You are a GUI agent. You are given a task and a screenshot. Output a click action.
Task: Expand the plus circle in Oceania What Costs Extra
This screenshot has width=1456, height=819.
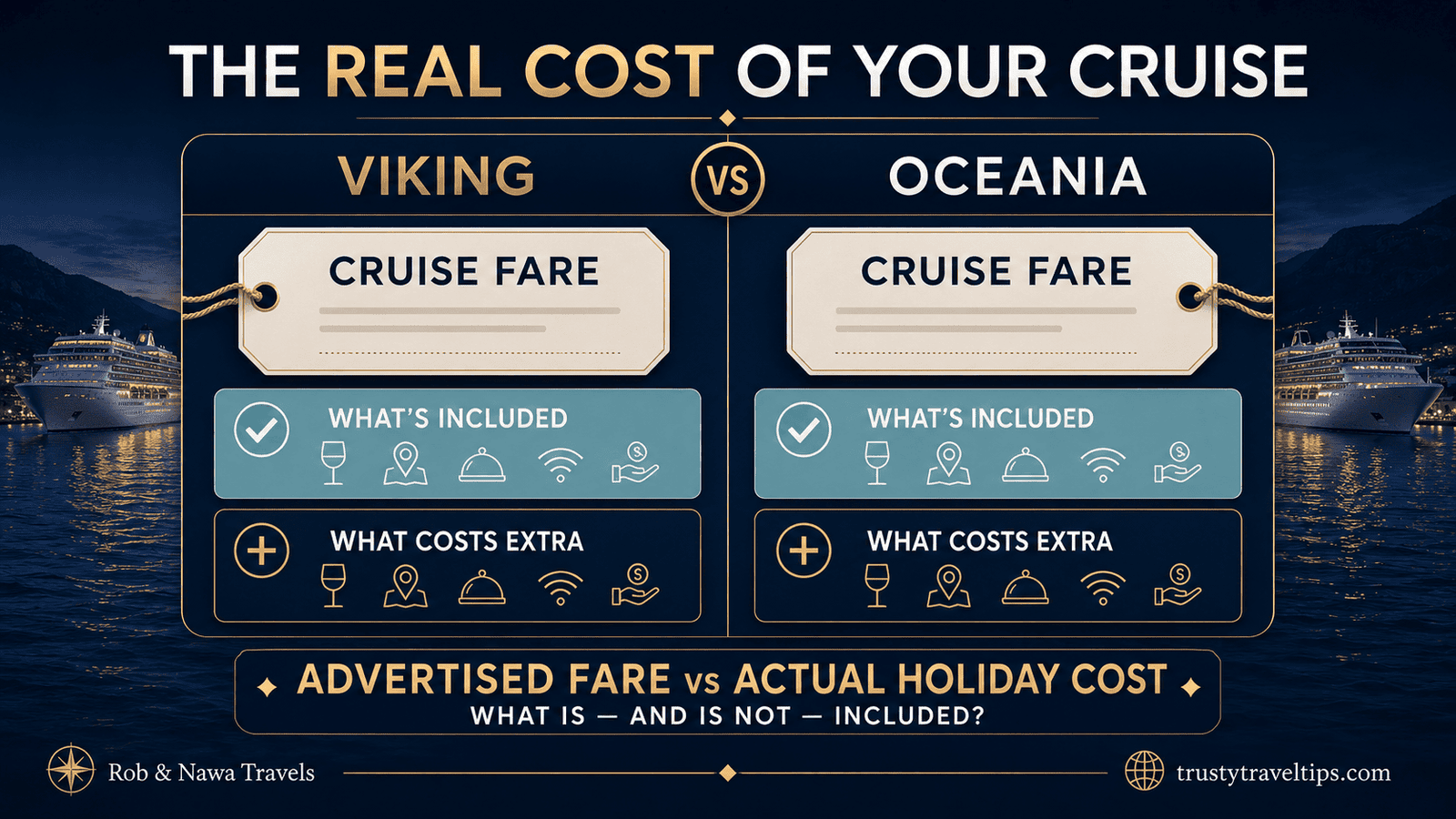coord(804,551)
